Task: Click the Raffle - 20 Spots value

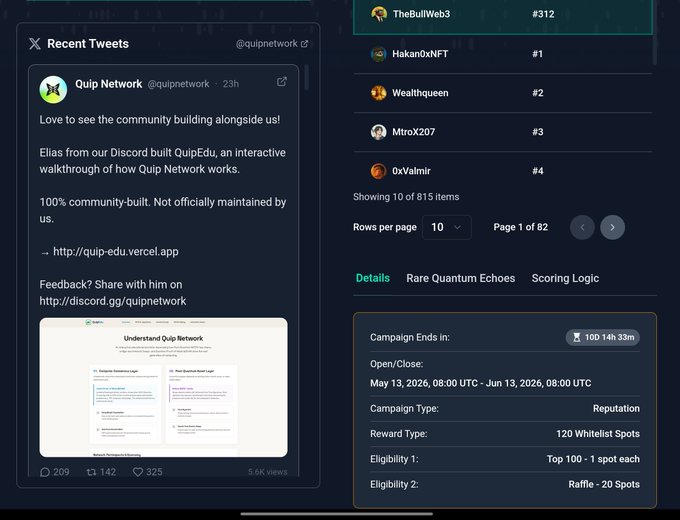Action: [x=604, y=484]
